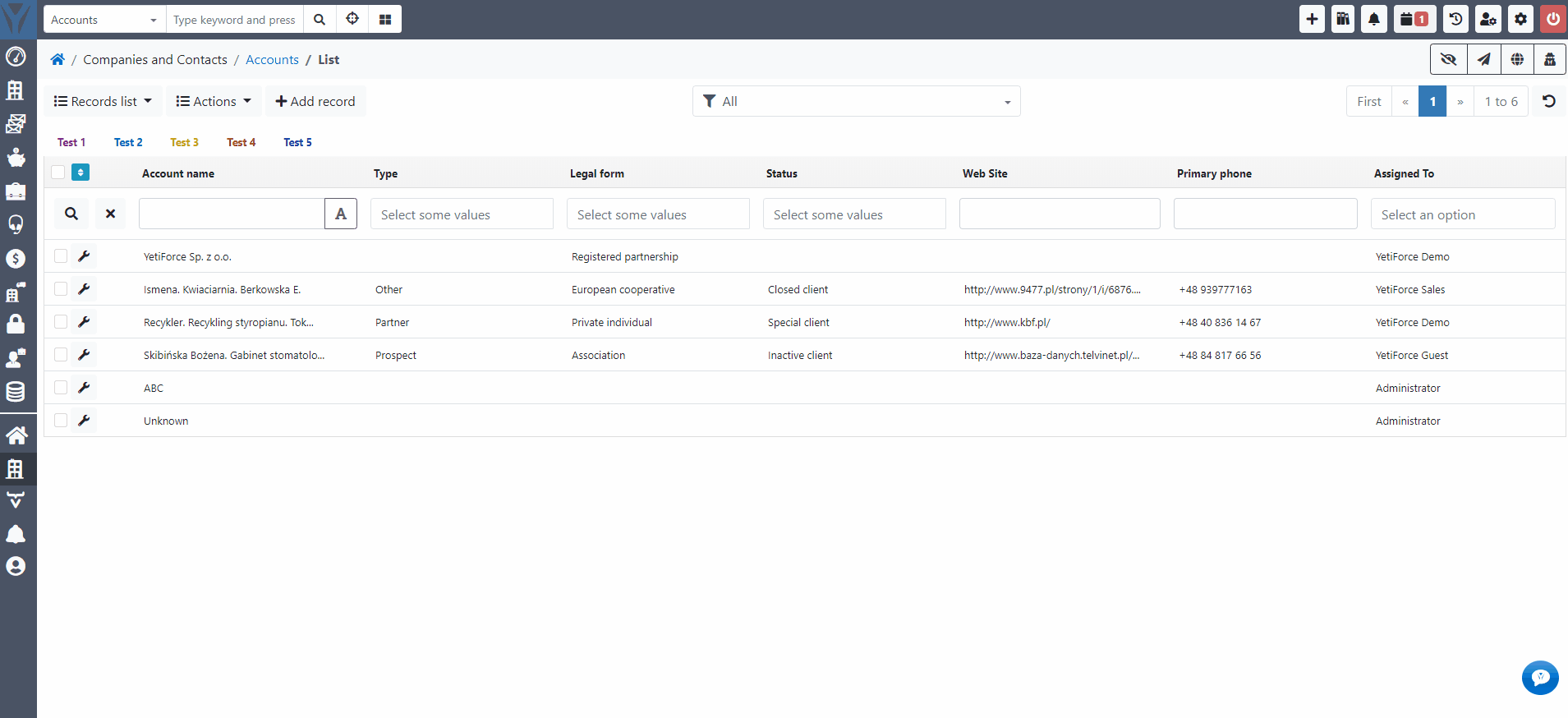Image resolution: width=1568 pixels, height=718 pixels.
Task: Check the Recykler row checkbox
Action: pos(61,322)
